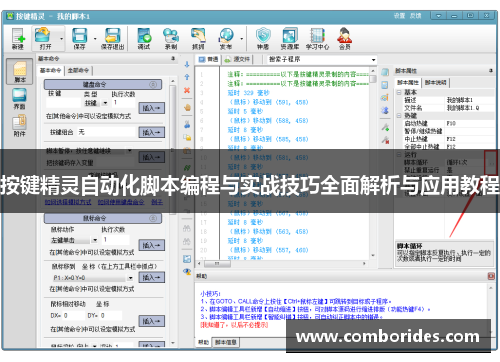Click the wrench with red mark icon

click(x=385, y=140)
